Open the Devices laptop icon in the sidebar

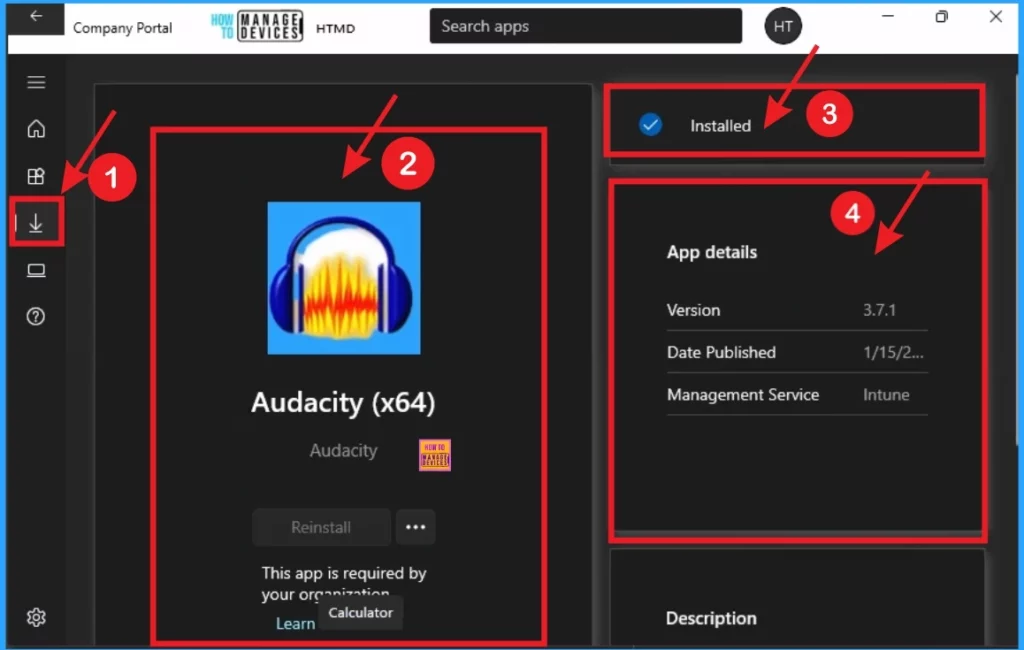click(36, 270)
